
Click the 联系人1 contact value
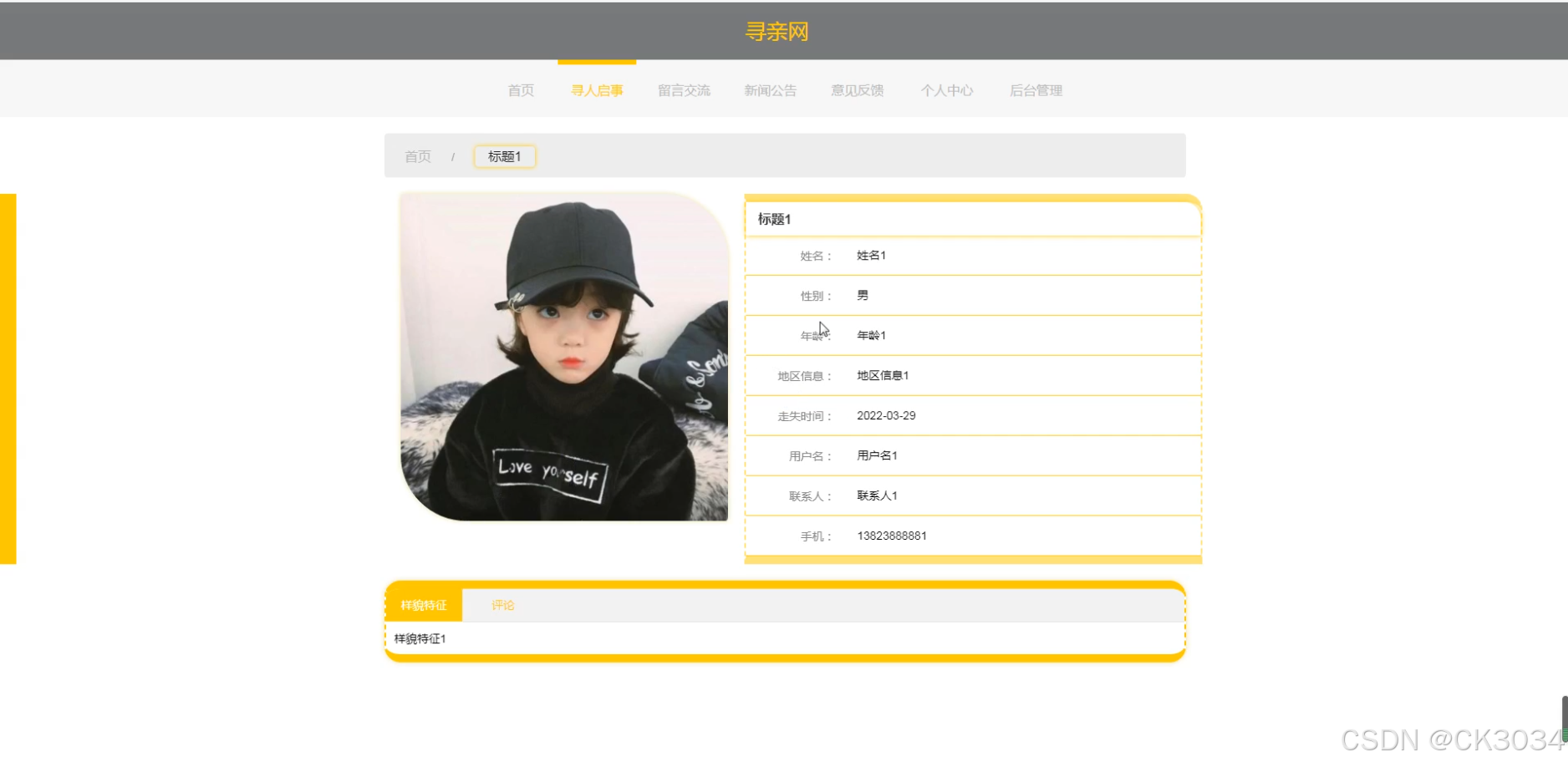click(x=877, y=495)
